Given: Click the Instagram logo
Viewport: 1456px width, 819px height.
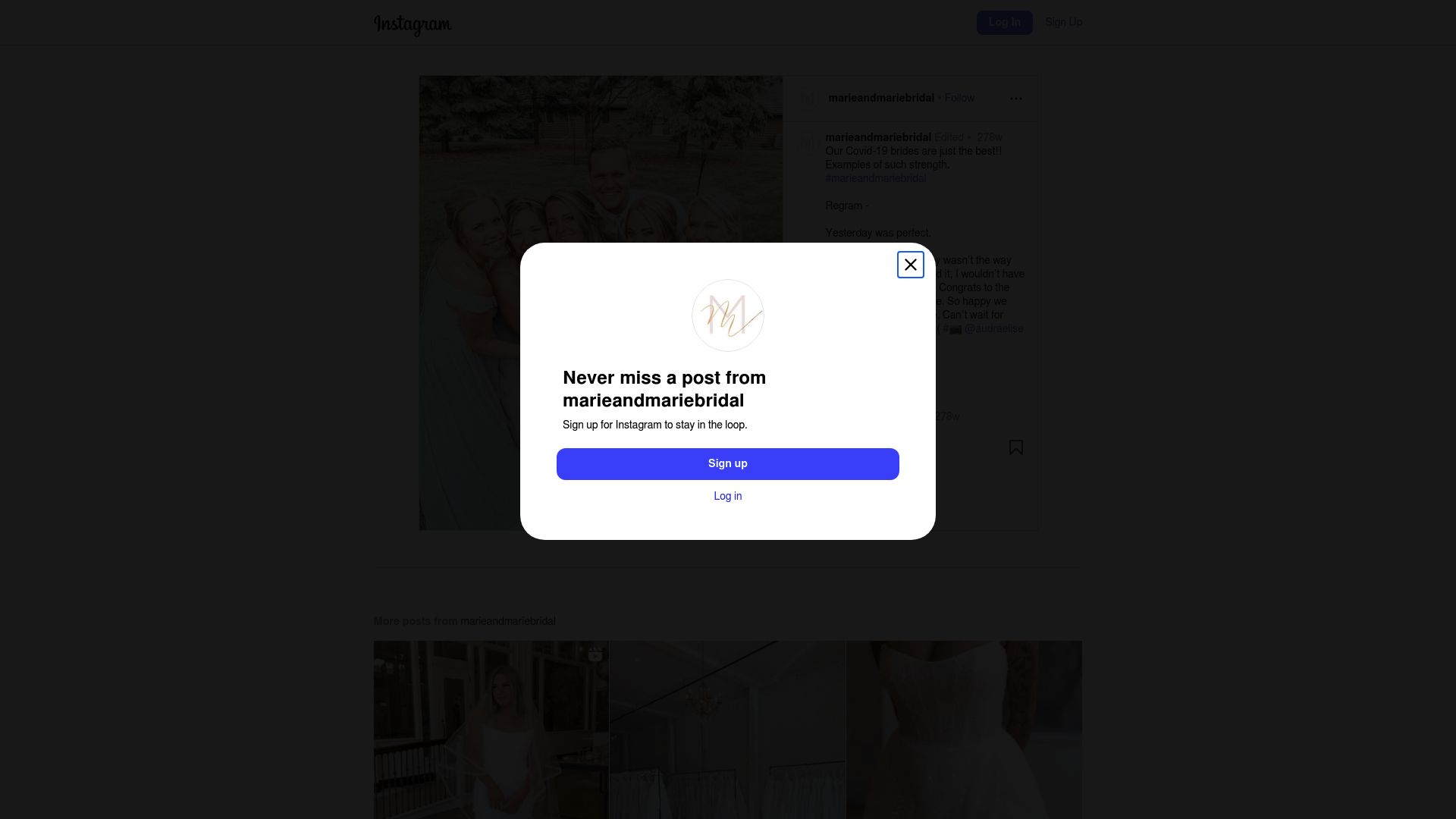Looking at the screenshot, I should [x=413, y=24].
